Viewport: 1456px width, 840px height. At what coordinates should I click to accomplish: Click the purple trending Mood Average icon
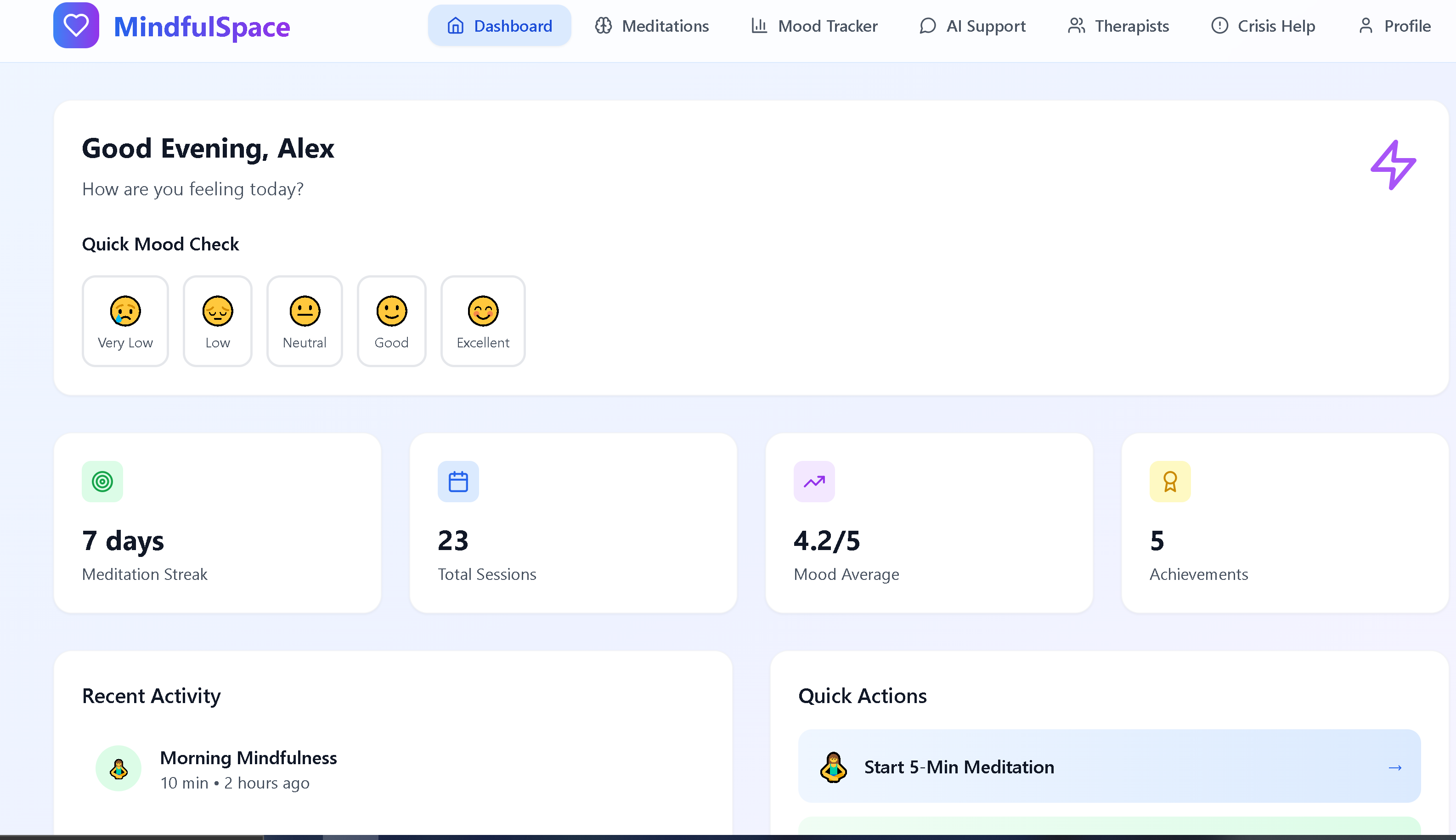[813, 481]
